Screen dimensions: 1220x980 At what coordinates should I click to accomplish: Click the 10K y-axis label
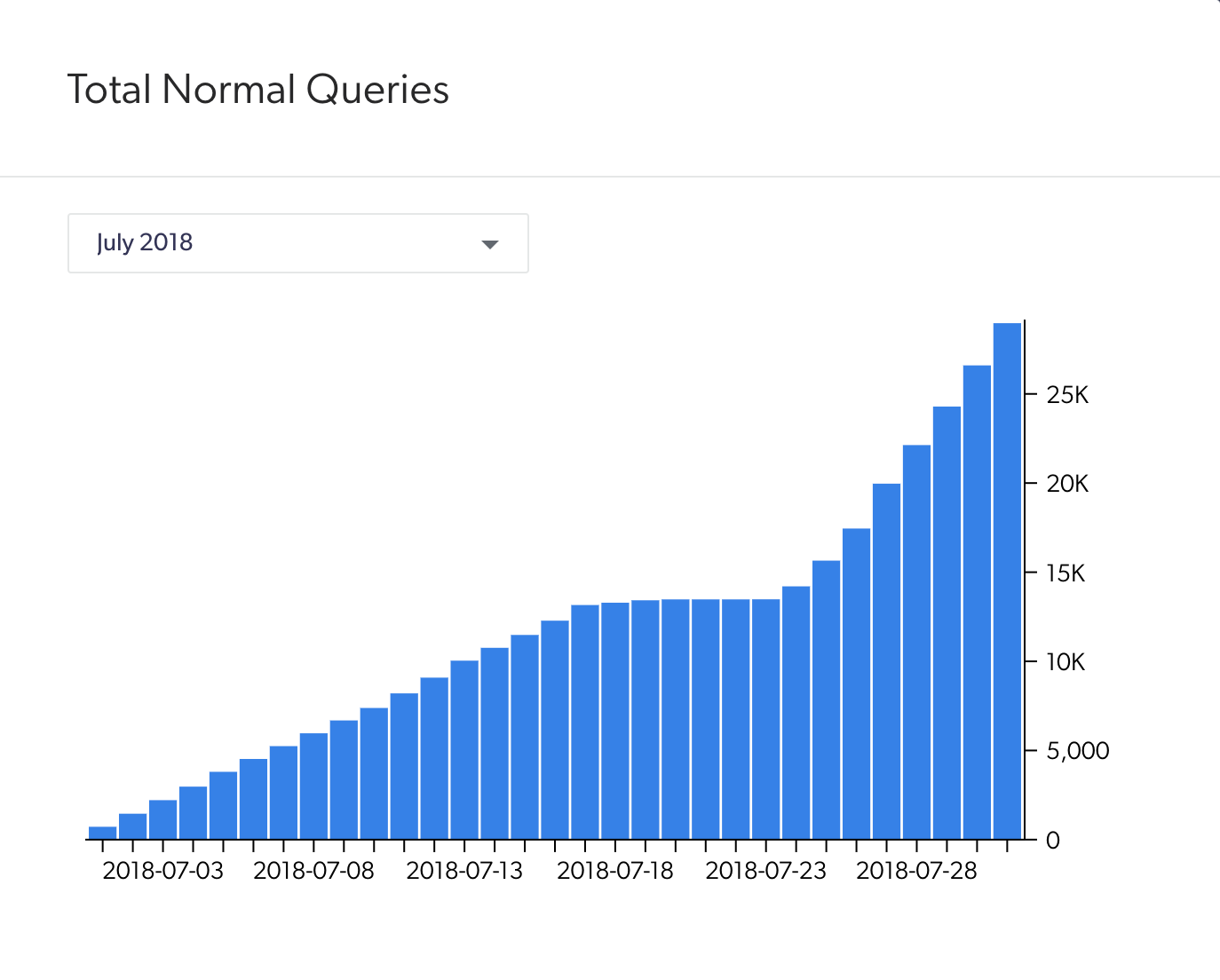coord(1066,662)
